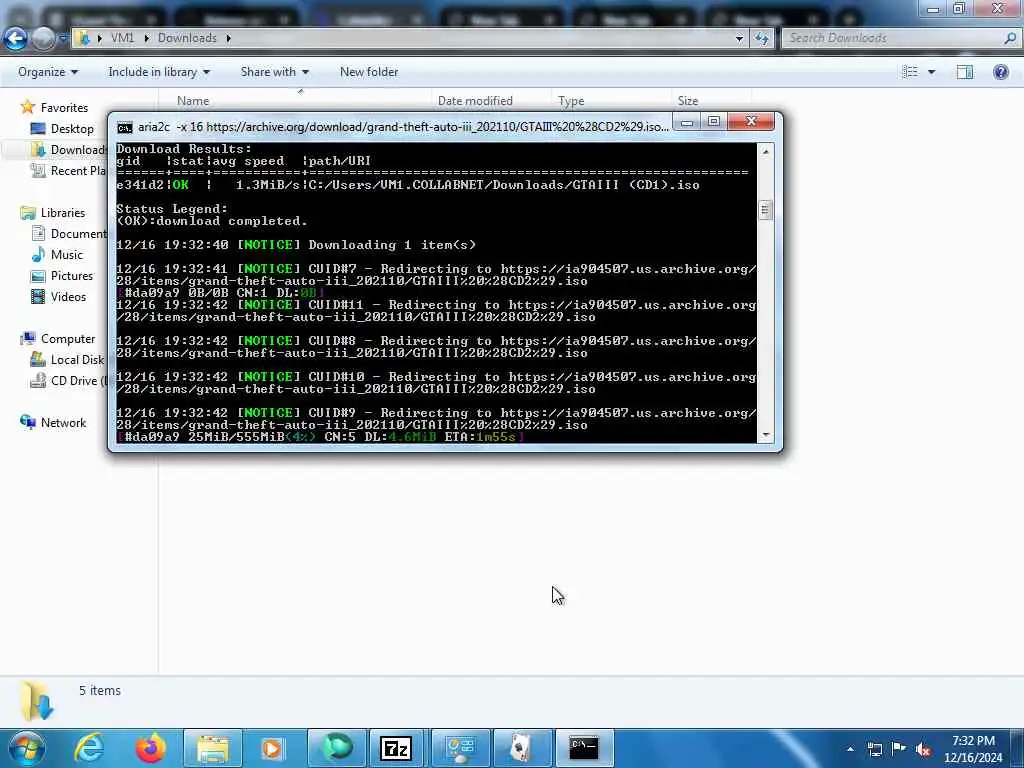Open the address bar history dropdown
Screen dimensions: 1024x768
pos(739,39)
